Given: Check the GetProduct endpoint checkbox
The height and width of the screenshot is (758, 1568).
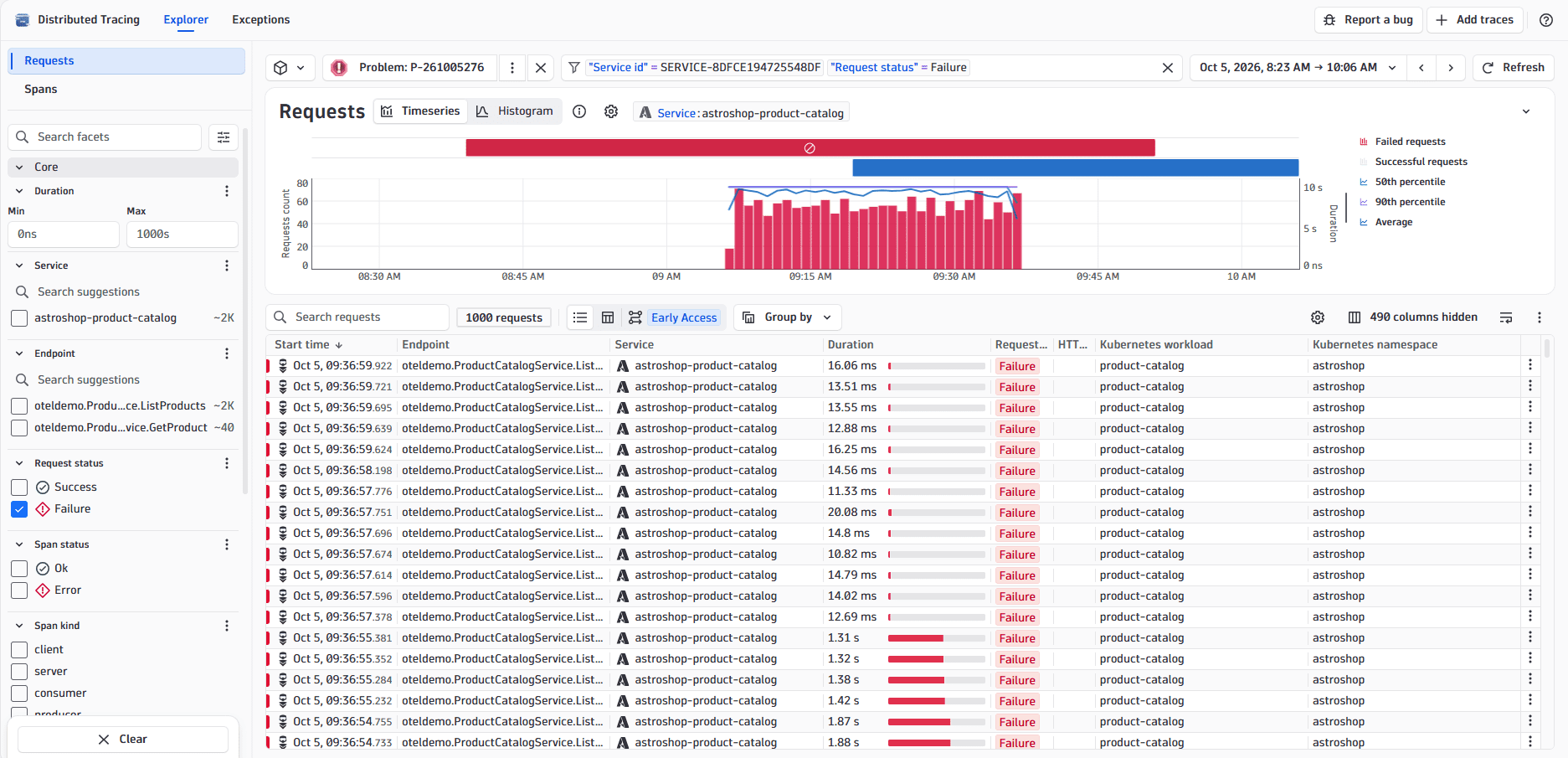Looking at the screenshot, I should click(19, 428).
